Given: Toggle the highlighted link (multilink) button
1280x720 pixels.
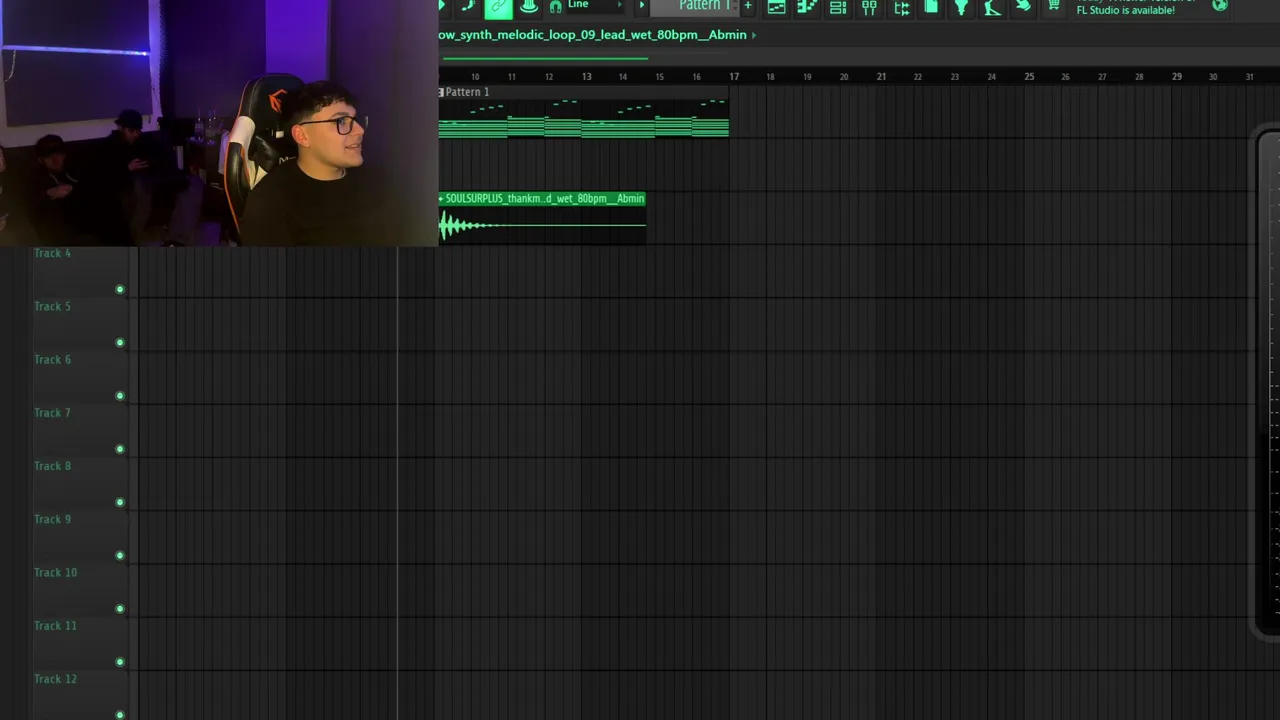Looking at the screenshot, I should click(498, 8).
